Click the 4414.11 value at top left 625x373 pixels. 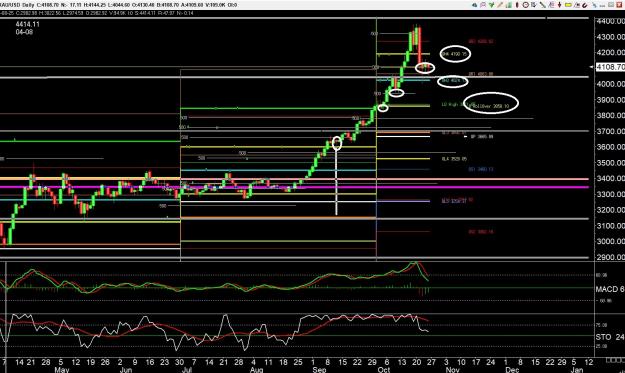point(28,24)
